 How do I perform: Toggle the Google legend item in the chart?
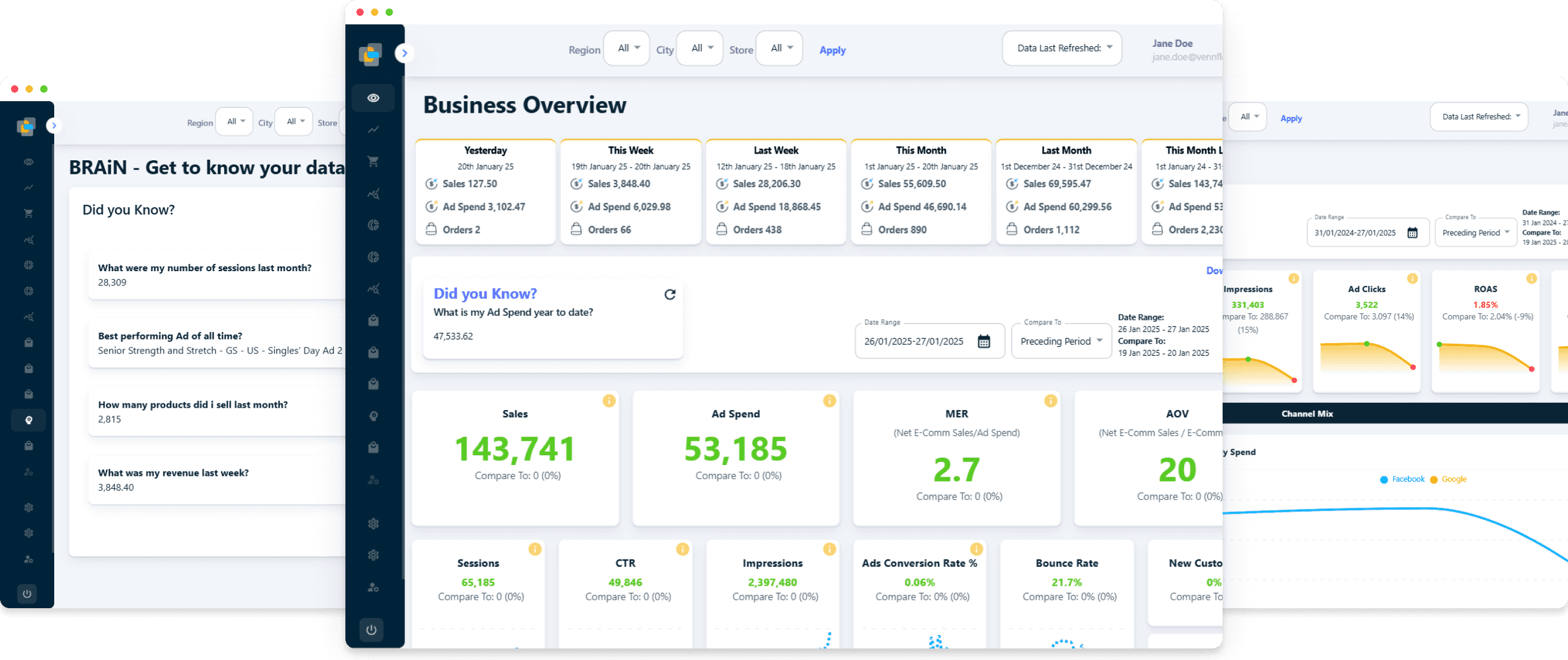point(1449,479)
